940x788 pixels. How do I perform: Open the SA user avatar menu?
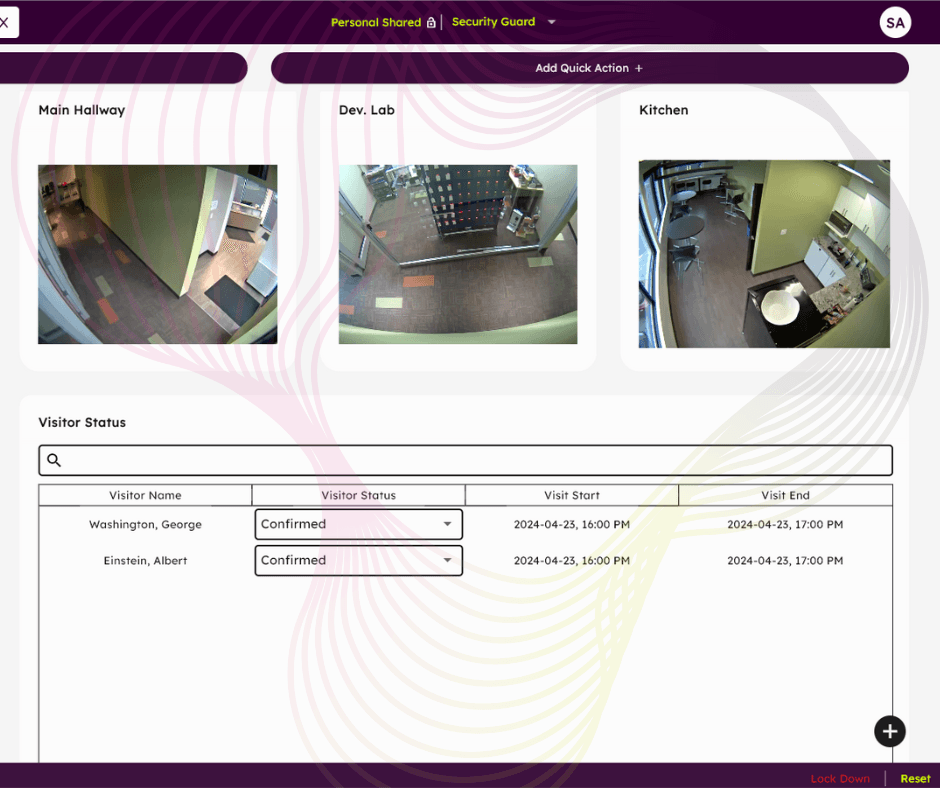click(895, 22)
